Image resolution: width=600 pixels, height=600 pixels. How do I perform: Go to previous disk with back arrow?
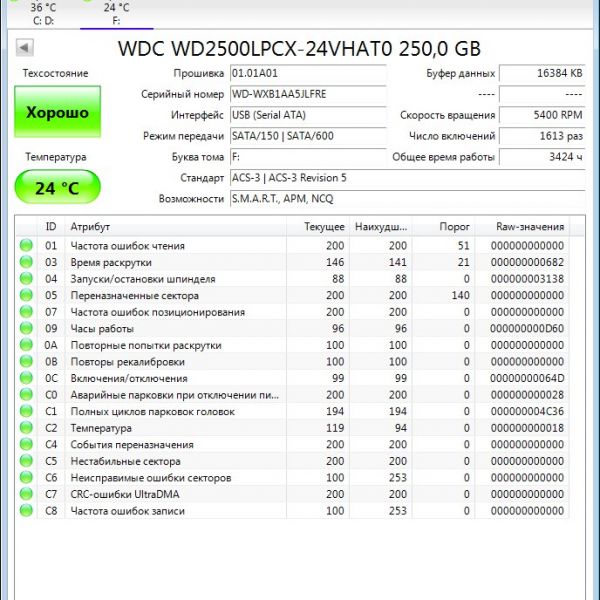click(24, 48)
